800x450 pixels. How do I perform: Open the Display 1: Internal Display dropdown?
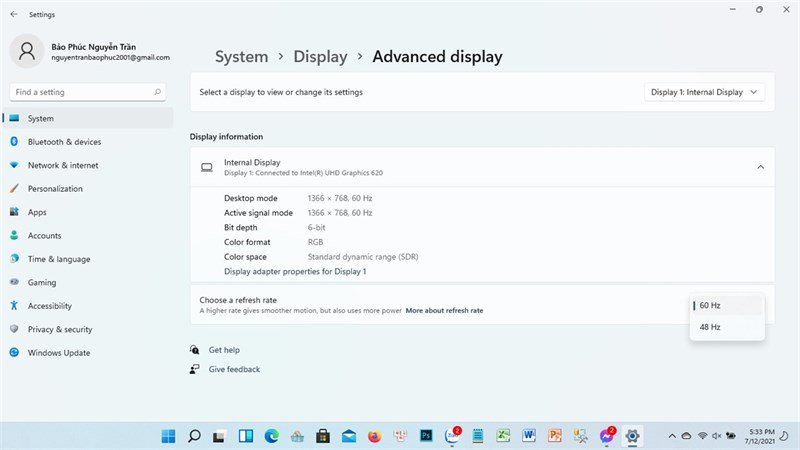(x=705, y=92)
